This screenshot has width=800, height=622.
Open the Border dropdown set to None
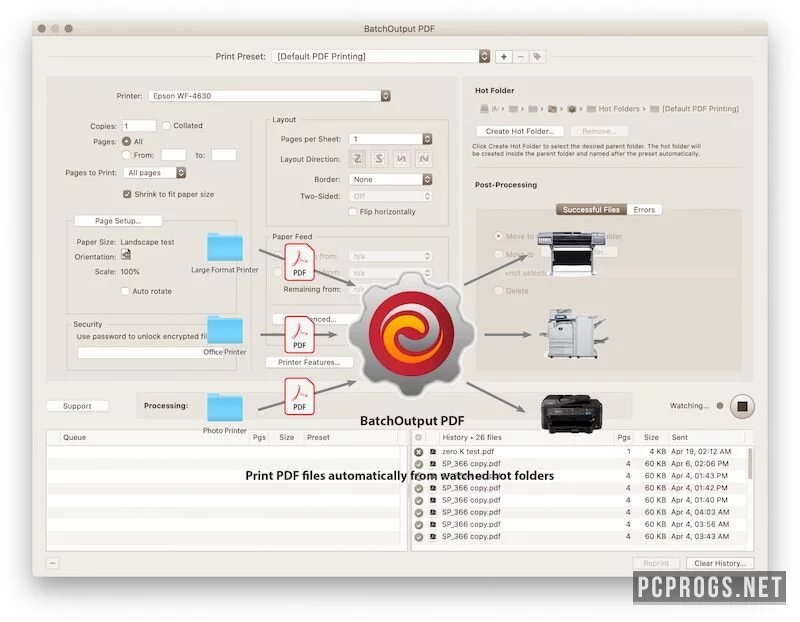click(390, 180)
